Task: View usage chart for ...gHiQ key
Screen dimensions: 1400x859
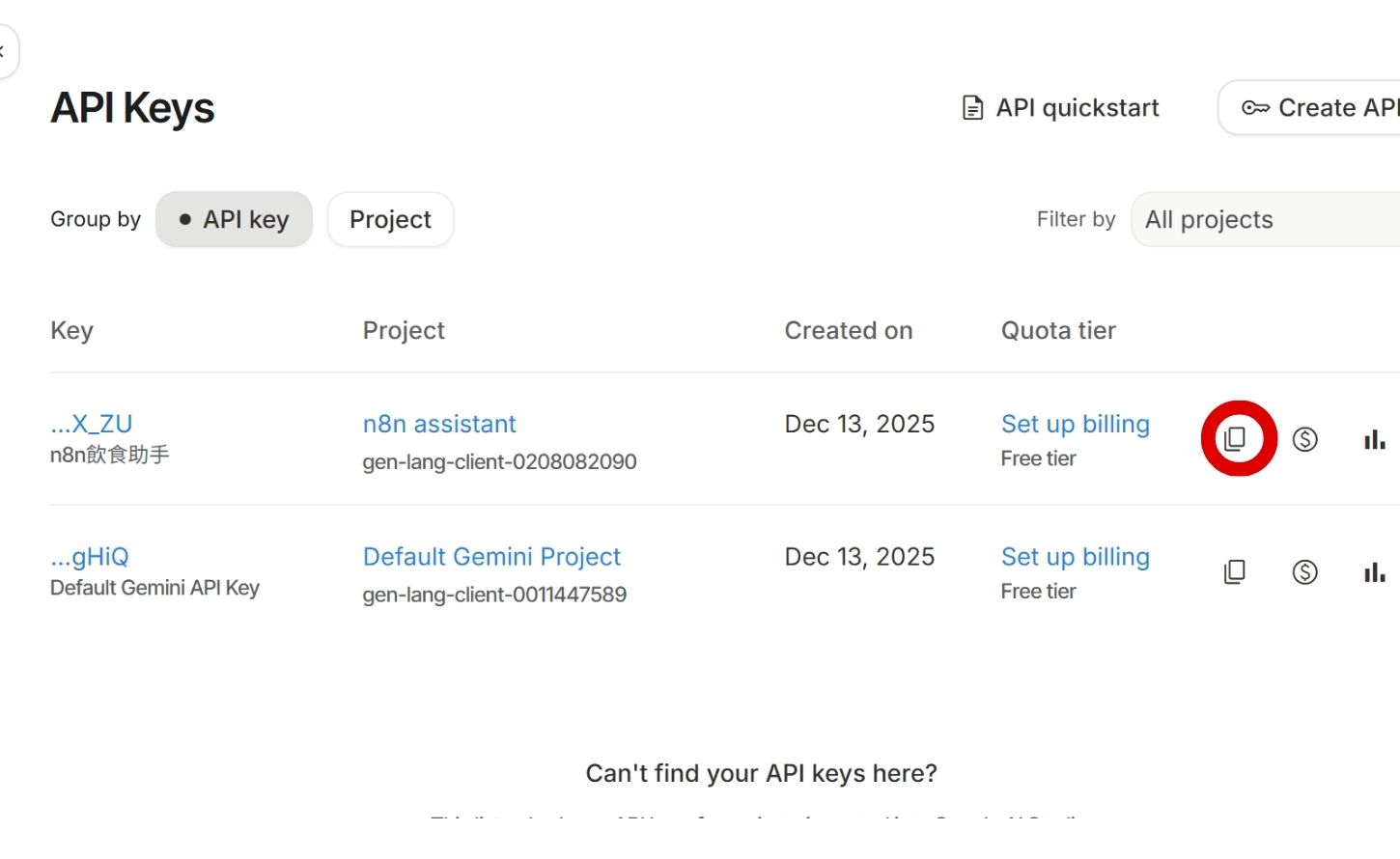Action: point(1374,573)
